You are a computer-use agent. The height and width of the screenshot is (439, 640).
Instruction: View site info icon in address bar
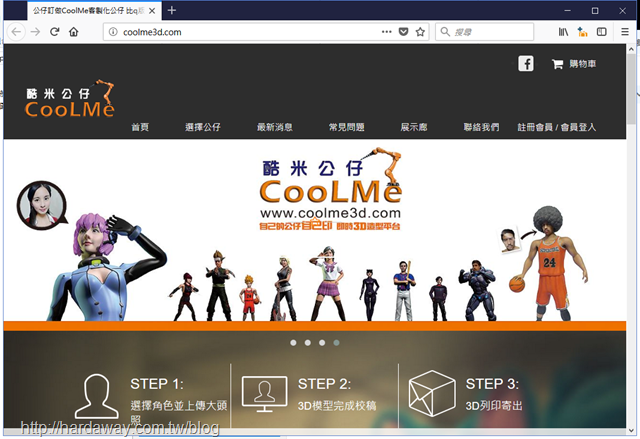[113, 32]
